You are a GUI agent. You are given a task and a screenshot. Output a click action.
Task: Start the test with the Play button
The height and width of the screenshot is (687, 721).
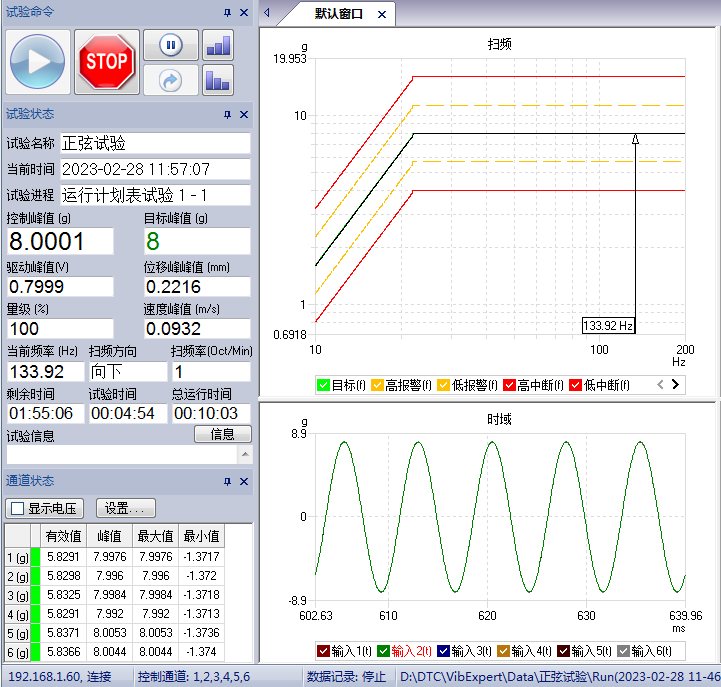[x=38, y=62]
